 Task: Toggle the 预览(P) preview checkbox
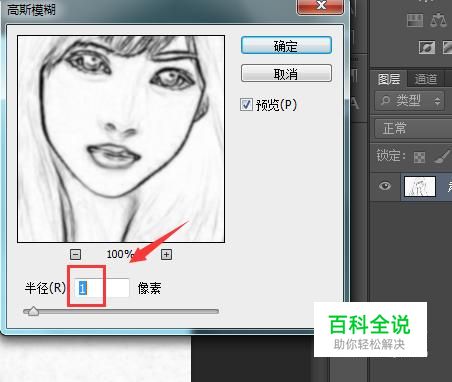(x=246, y=105)
